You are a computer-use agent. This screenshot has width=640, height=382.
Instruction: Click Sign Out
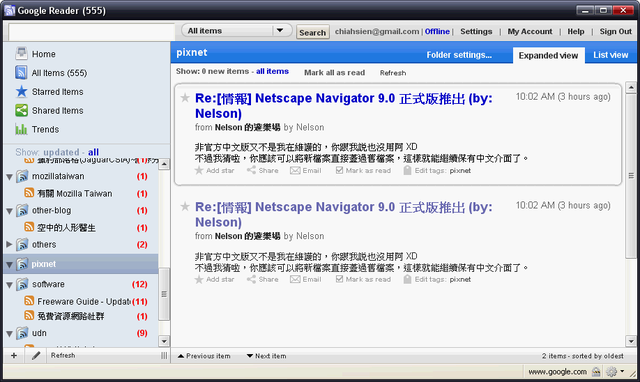616,31
